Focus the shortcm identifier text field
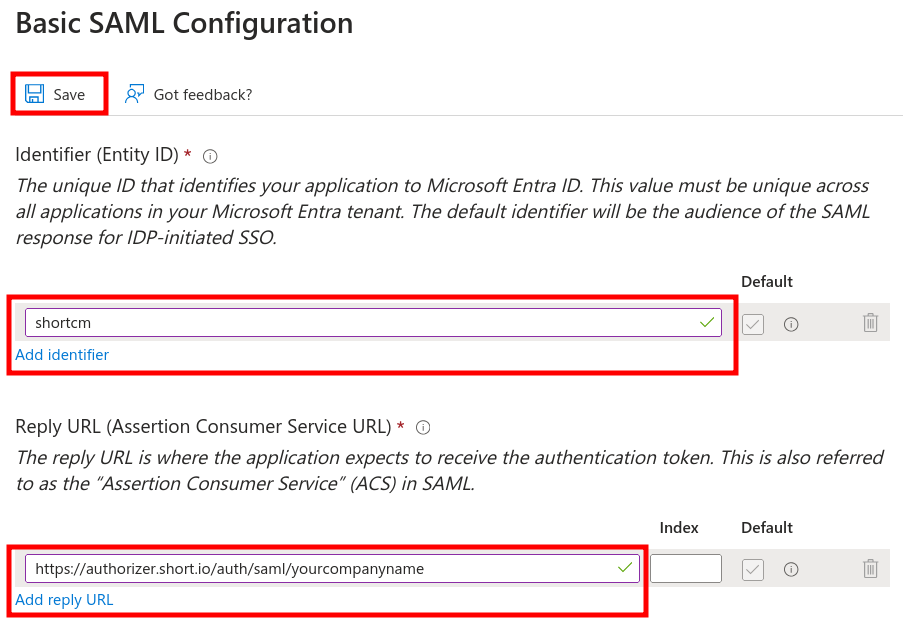 pos(360,323)
